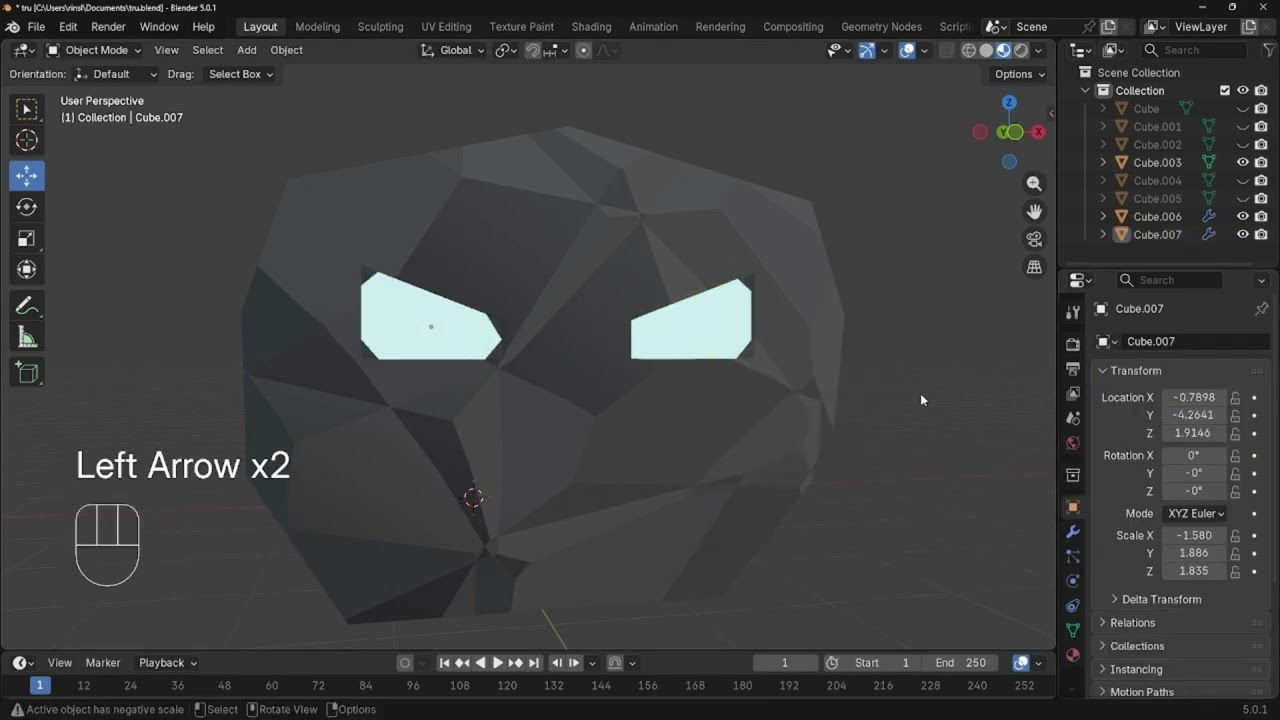Toggle X-ray view
The height and width of the screenshot is (720, 1280).
click(945, 50)
